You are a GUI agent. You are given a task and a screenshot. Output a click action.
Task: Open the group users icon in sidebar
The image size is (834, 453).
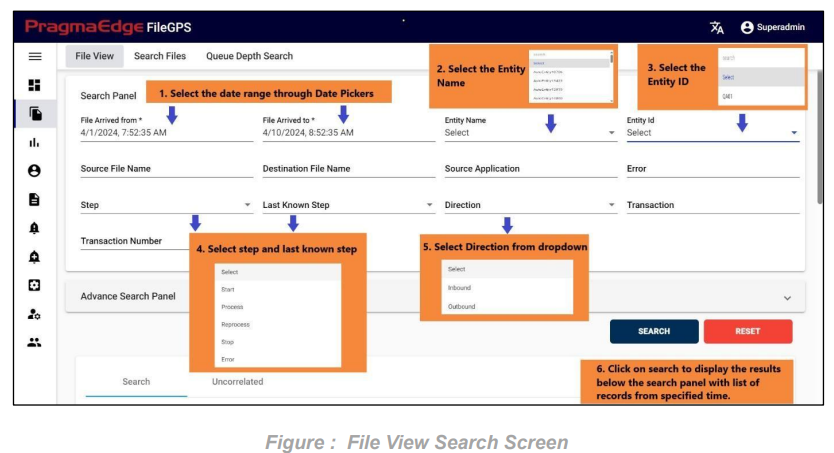35,342
